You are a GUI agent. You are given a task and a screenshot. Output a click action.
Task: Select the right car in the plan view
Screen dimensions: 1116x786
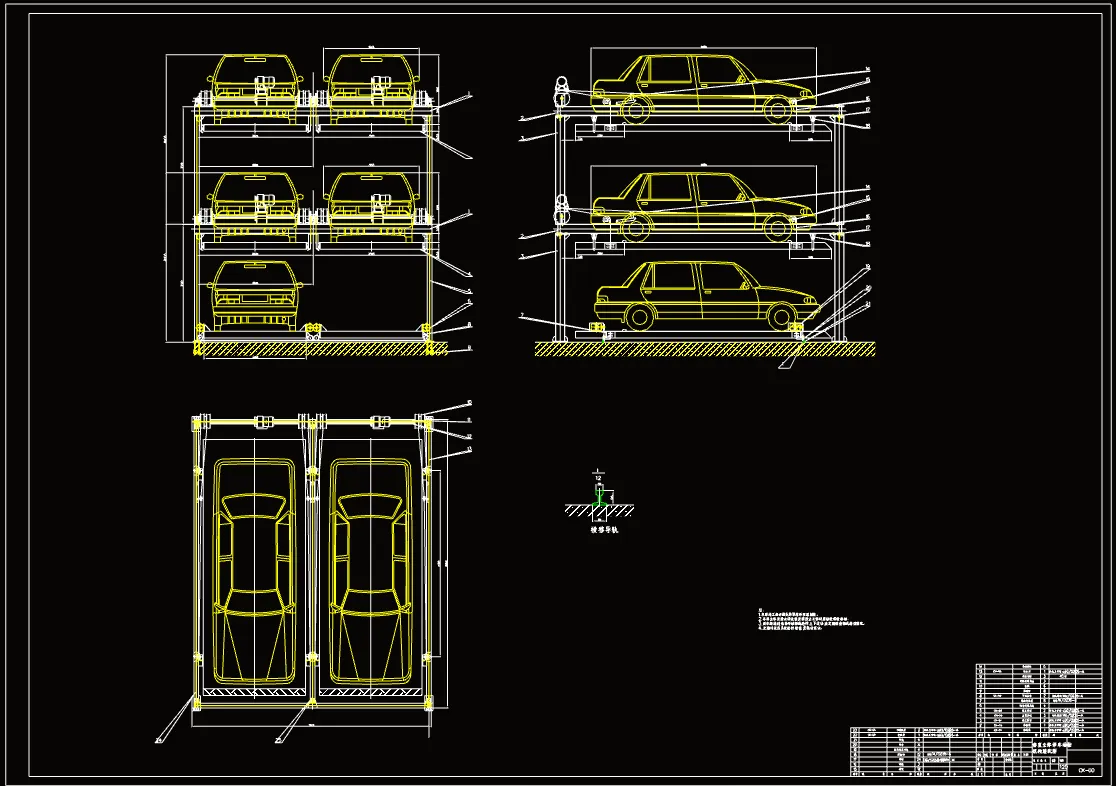coord(370,573)
